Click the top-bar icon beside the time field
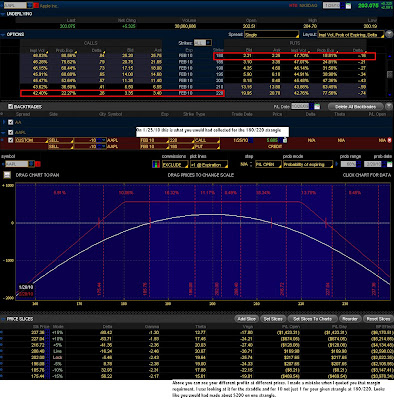Screen dimensions: 394x400 click(x=348, y=6)
